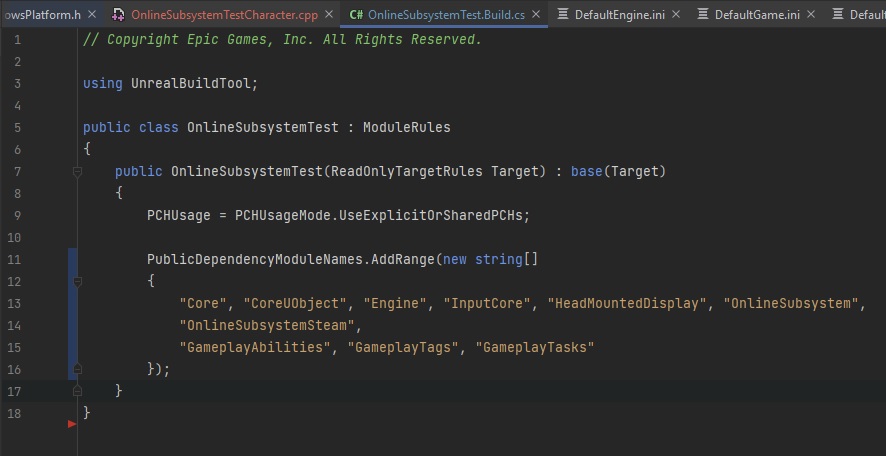Screen dimensions: 886x456
Task: Click the file icon on DefaultEngine.ini tab
Action: (564, 15)
